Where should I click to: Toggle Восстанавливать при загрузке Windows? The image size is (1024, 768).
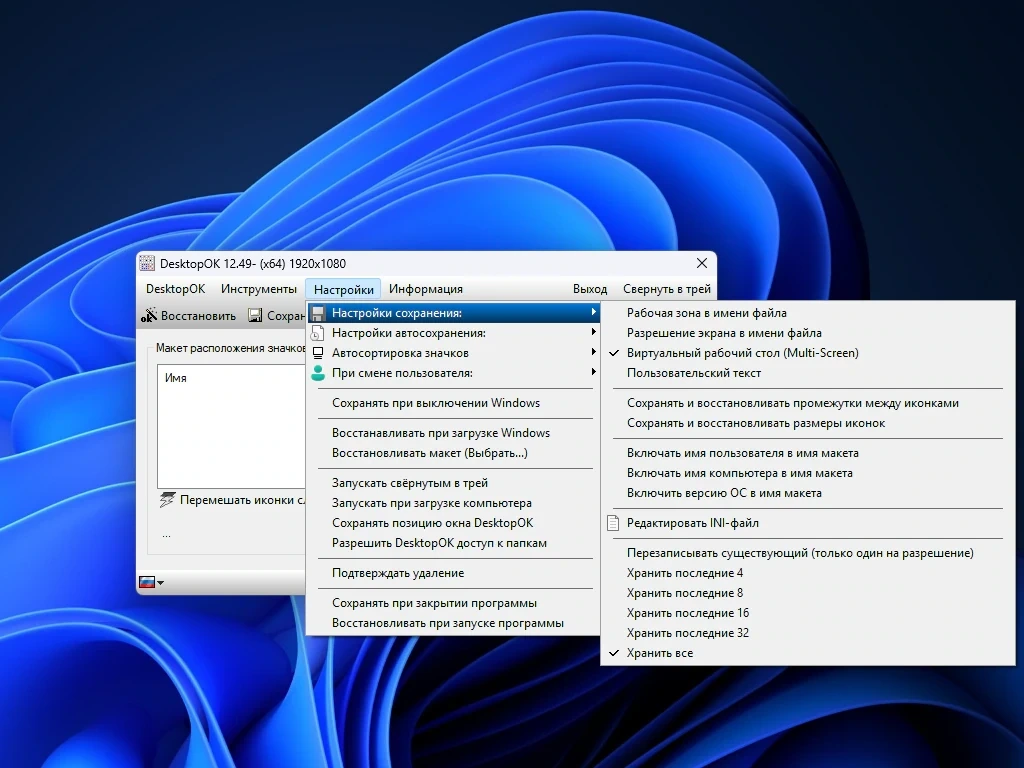[x=453, y=433]
